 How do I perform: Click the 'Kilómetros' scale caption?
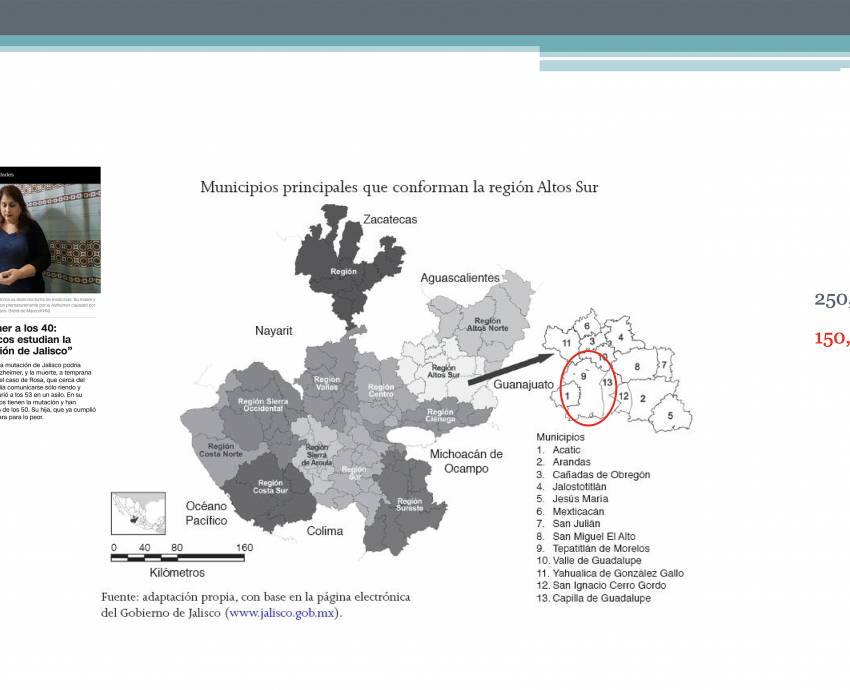click(x=177, y=572)
